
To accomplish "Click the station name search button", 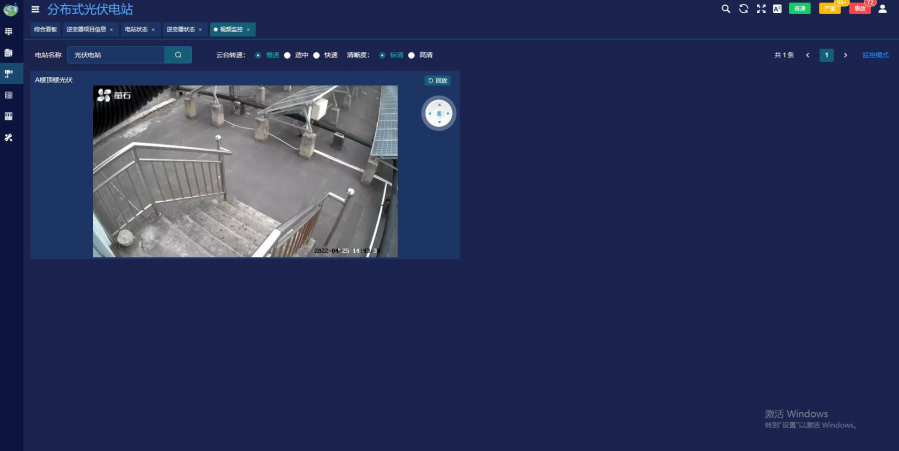I will pos(178,55).
